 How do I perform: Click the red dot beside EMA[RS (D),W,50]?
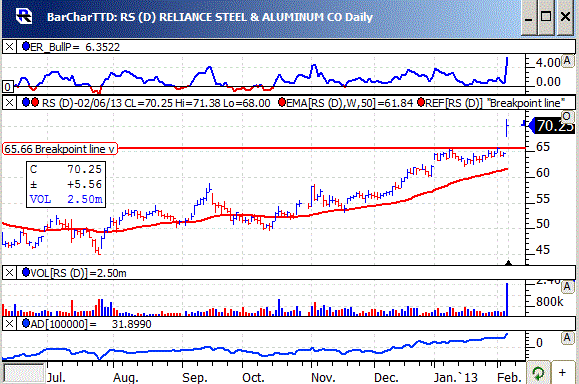[282, 102]
